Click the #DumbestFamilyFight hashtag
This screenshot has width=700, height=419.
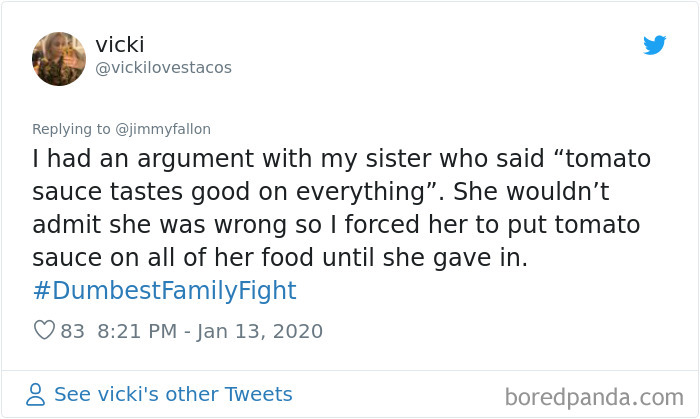pyautogui.click(x=165, y=291)
